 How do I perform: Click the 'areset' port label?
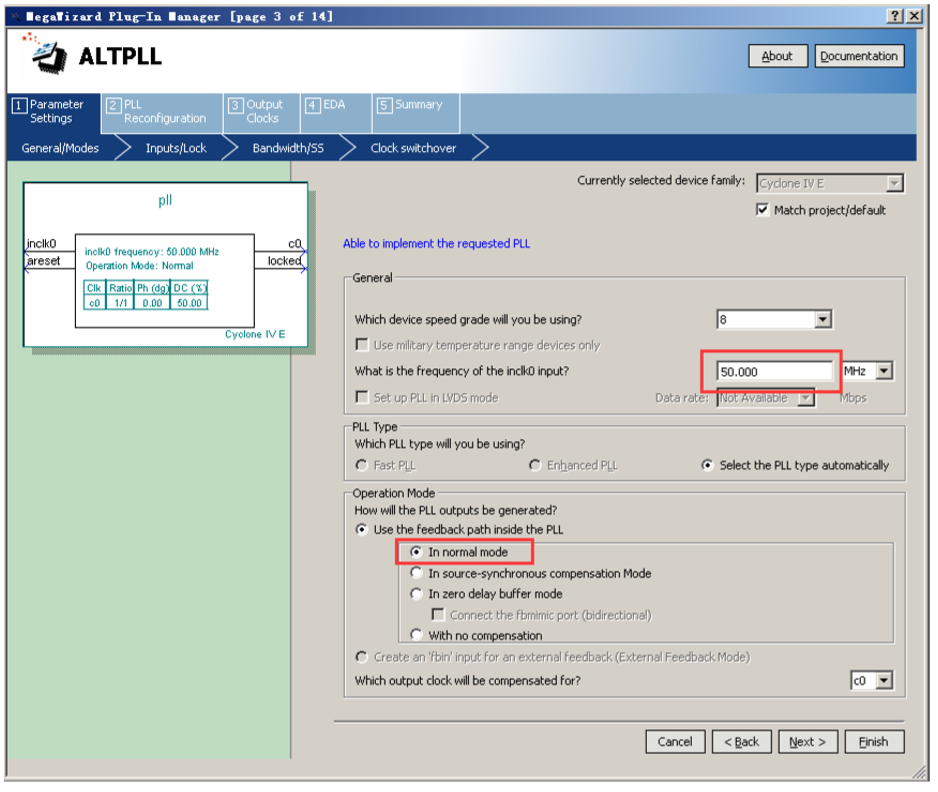pos(44,261)
